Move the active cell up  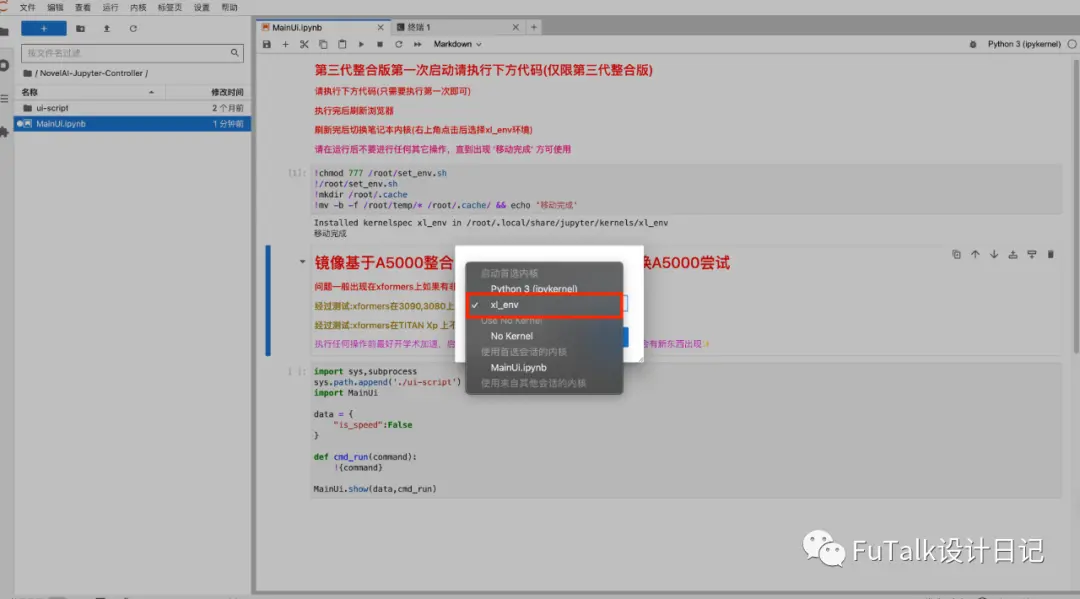[975, 255]
